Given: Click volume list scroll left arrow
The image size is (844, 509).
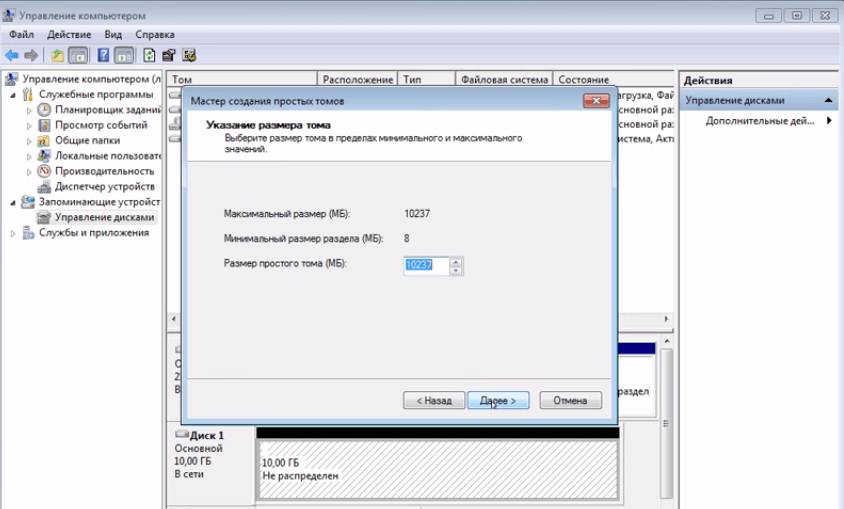Looking at the screenshot, I should tap(174, 319).
